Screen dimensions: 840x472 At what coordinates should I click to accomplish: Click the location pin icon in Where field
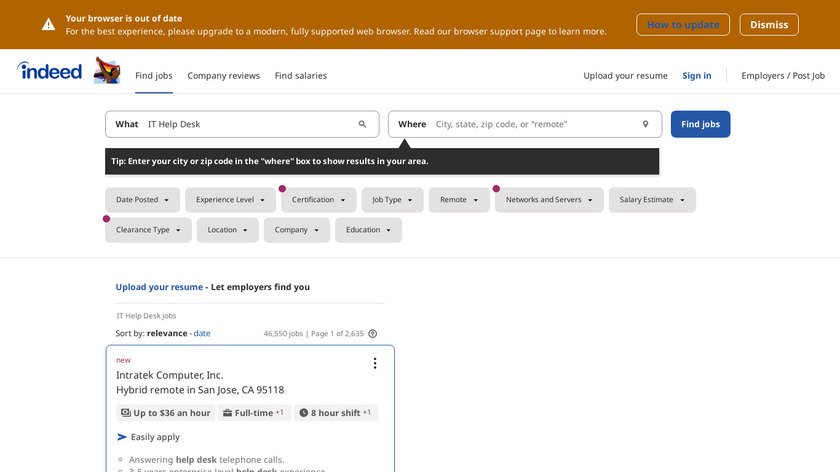646,124
